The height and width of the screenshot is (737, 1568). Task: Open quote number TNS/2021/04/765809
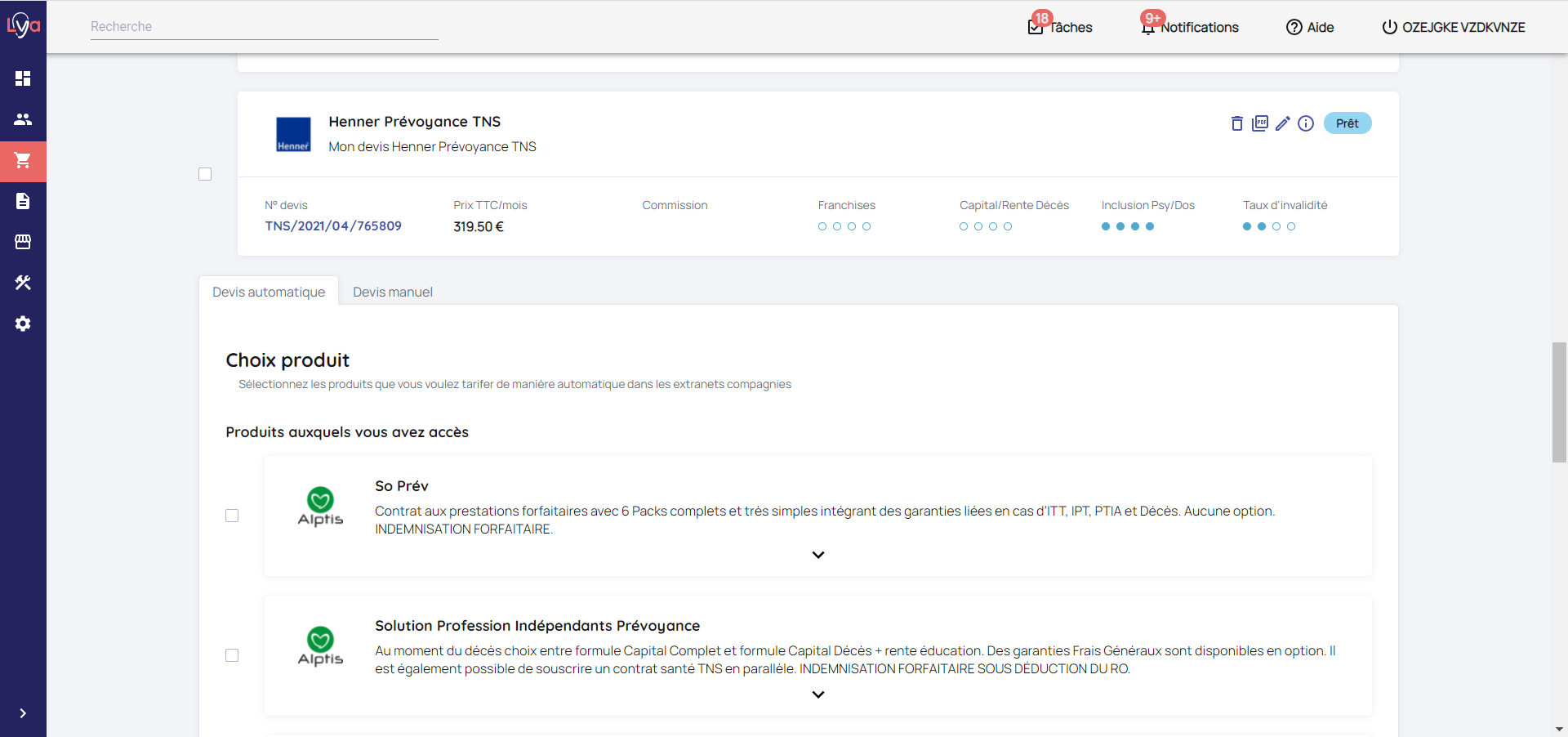333,226
